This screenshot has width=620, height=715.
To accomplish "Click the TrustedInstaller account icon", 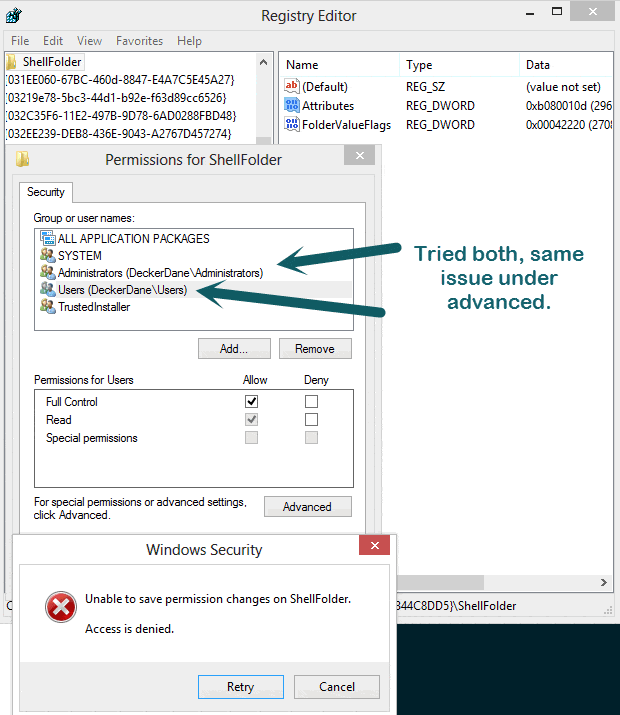I will click(48, 306).
